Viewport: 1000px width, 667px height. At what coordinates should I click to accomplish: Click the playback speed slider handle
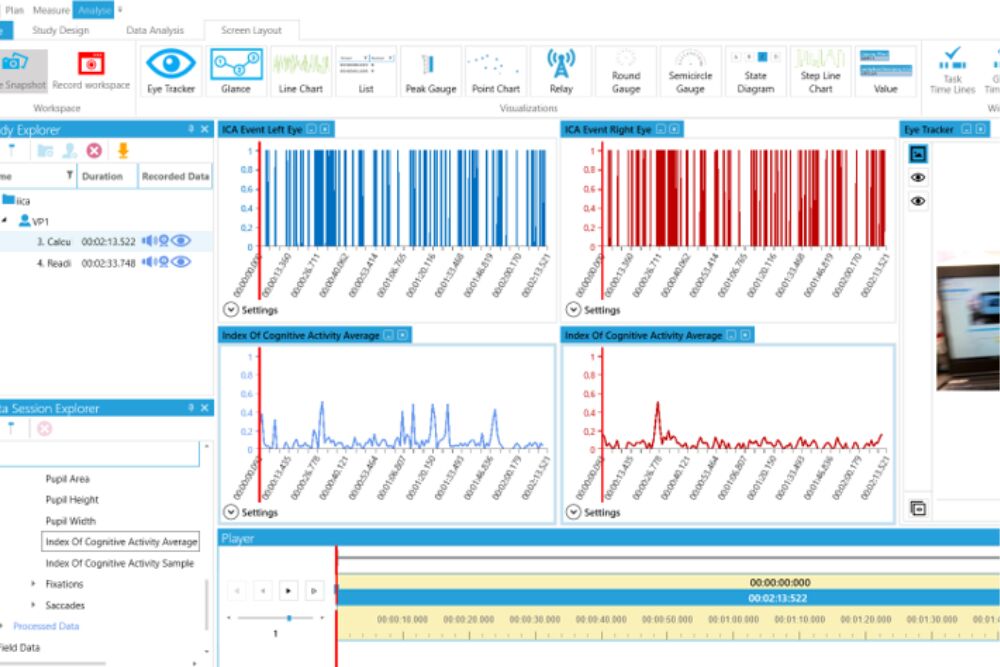[289, 618]
